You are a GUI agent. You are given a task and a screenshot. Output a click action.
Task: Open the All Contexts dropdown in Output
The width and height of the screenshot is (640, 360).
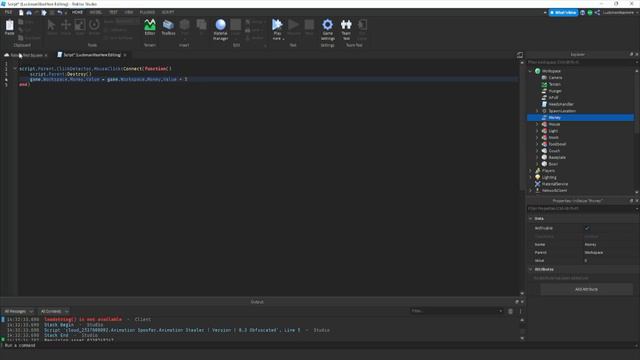(x=54, y=311)
